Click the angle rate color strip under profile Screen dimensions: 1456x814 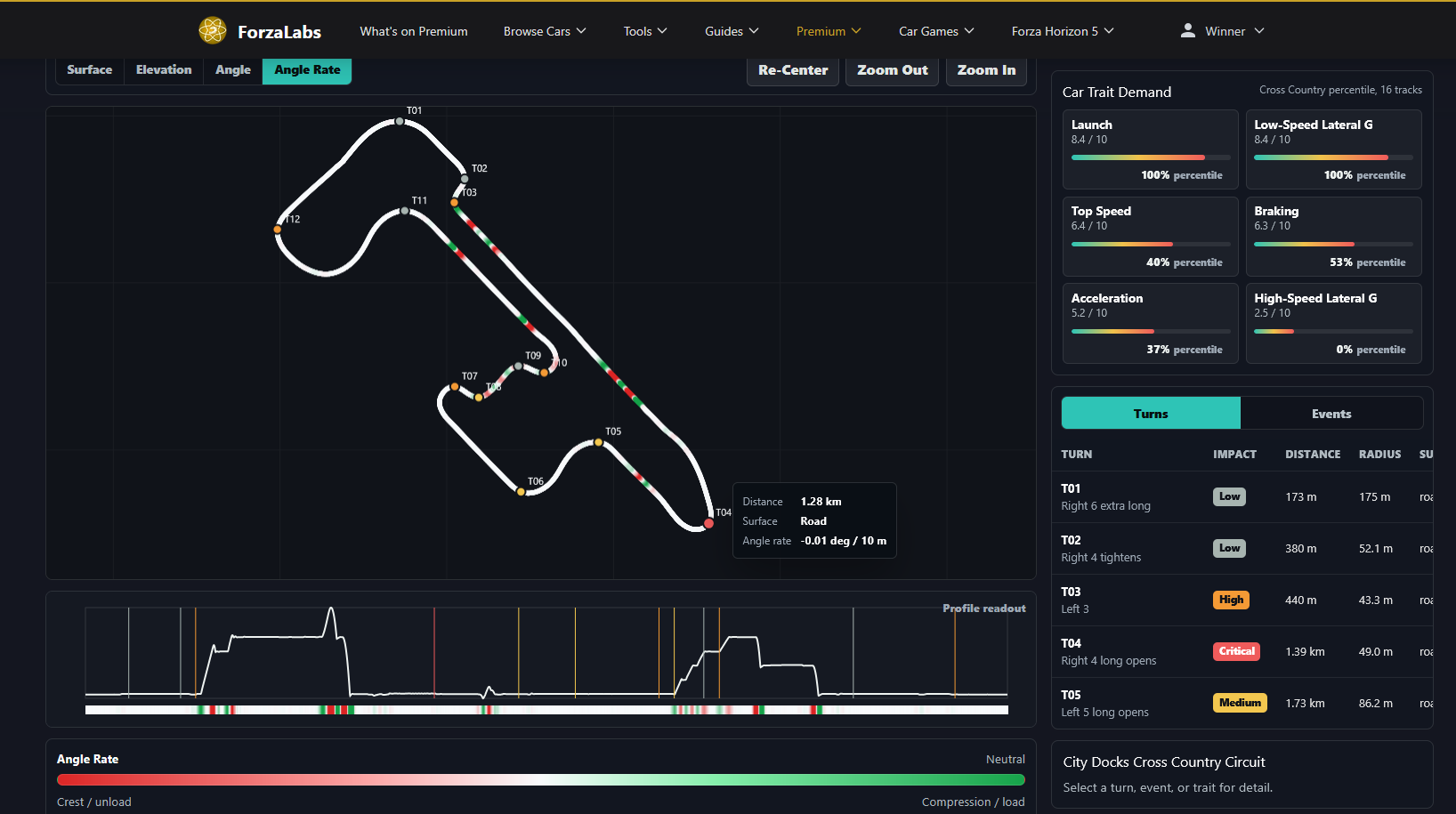[546, 710]
